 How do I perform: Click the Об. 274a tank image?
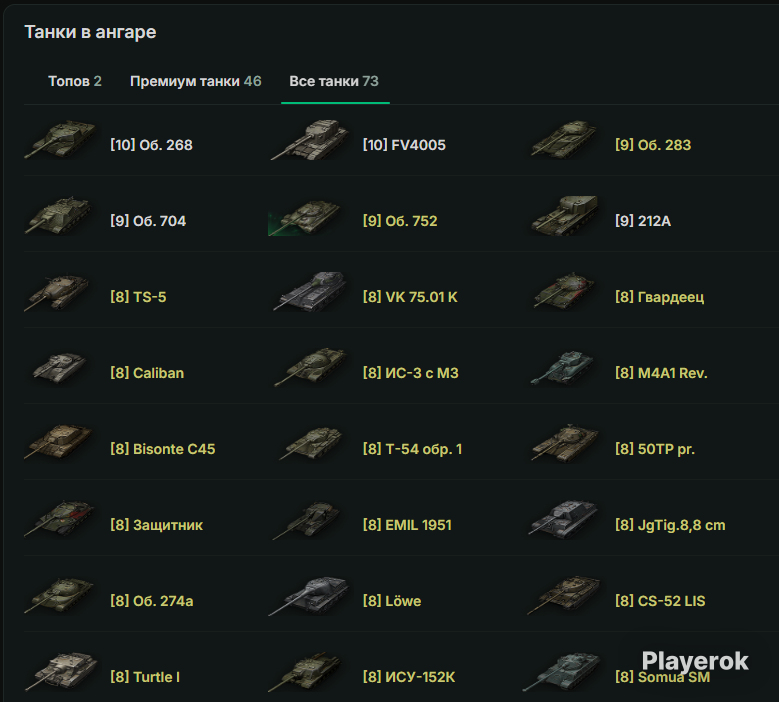[x=60, y=595]
